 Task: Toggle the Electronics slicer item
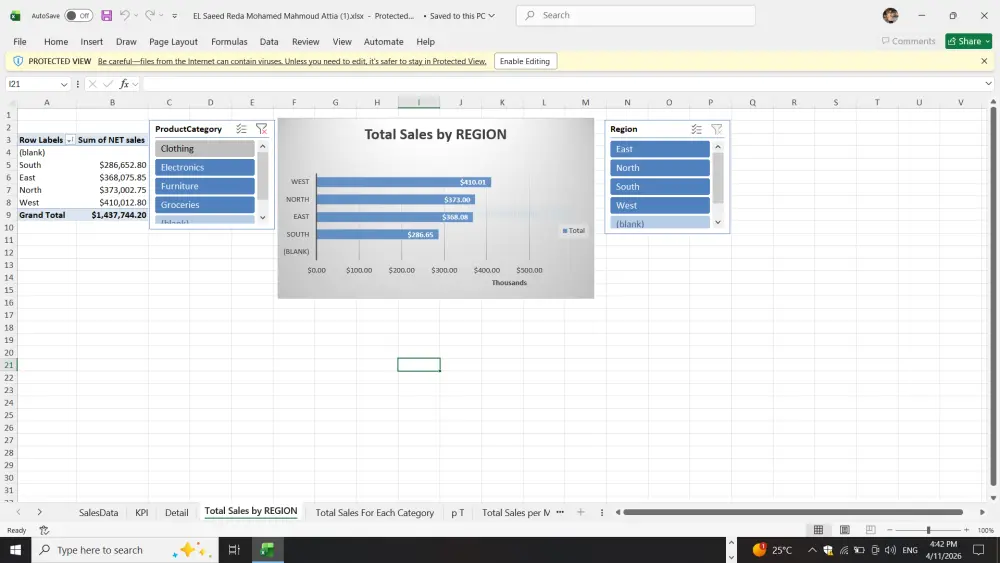tap(205, 167)
